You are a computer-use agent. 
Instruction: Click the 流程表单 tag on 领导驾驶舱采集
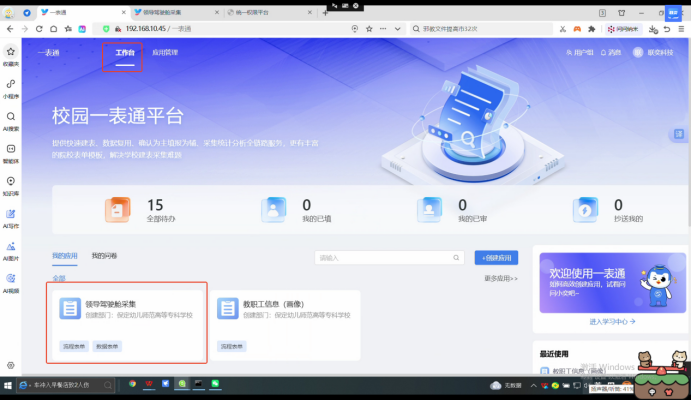(74, 347)
